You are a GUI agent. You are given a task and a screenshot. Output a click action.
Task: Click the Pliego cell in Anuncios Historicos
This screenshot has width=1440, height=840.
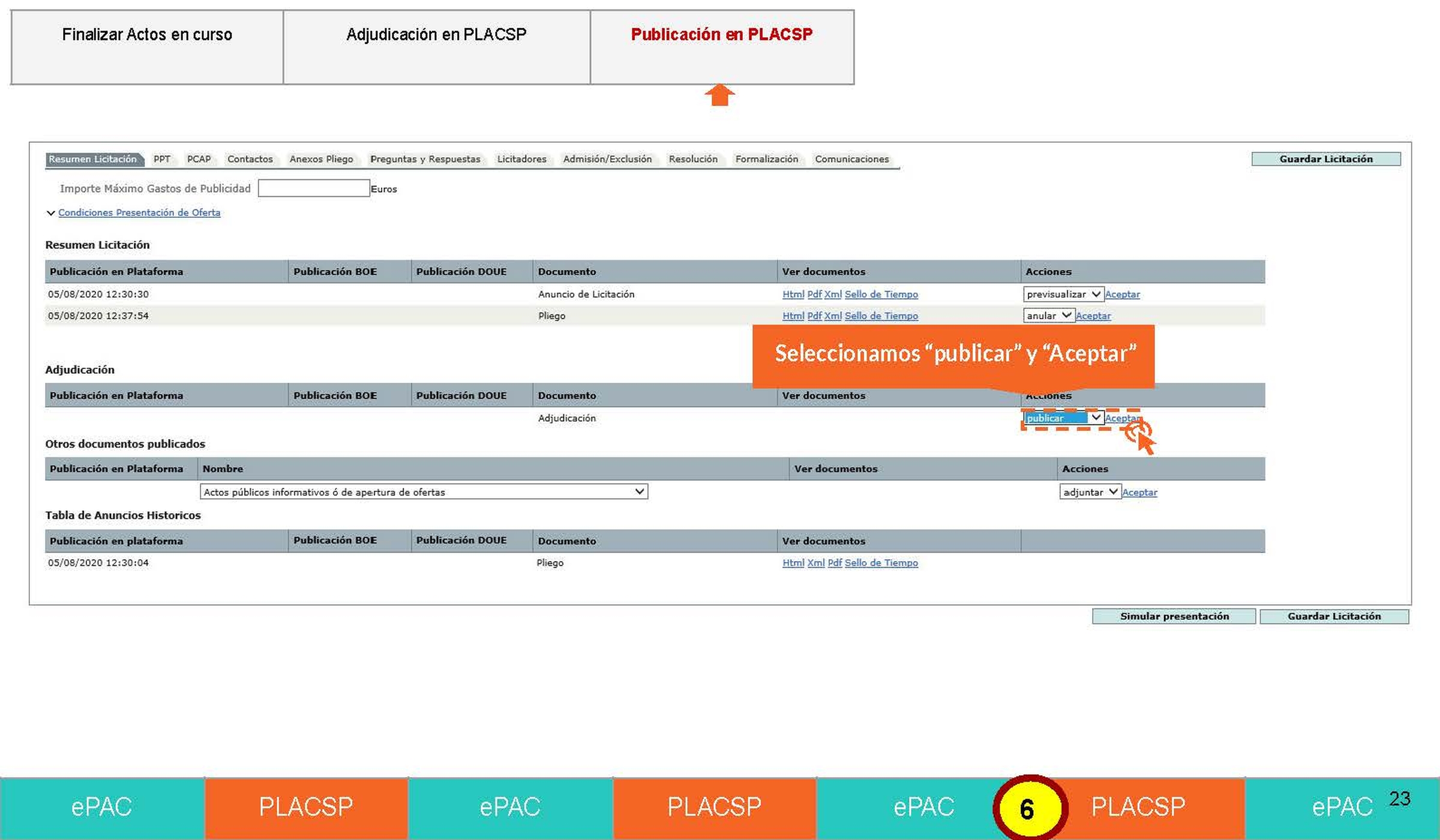(550, 563)
